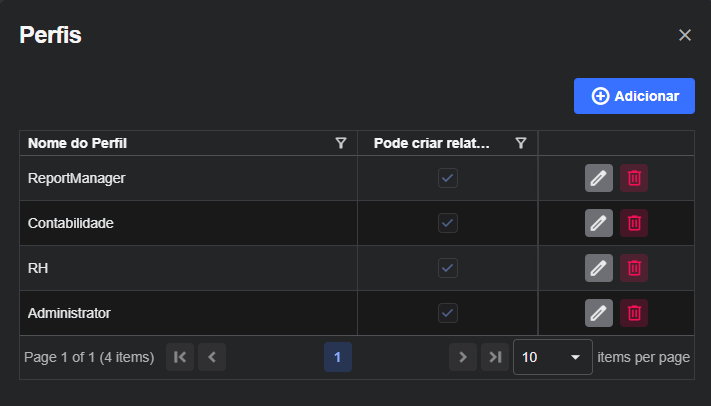The height and width of the screenshot is (406, 711).
Task: Edit the Contabilidade profile
Action: 599,223
